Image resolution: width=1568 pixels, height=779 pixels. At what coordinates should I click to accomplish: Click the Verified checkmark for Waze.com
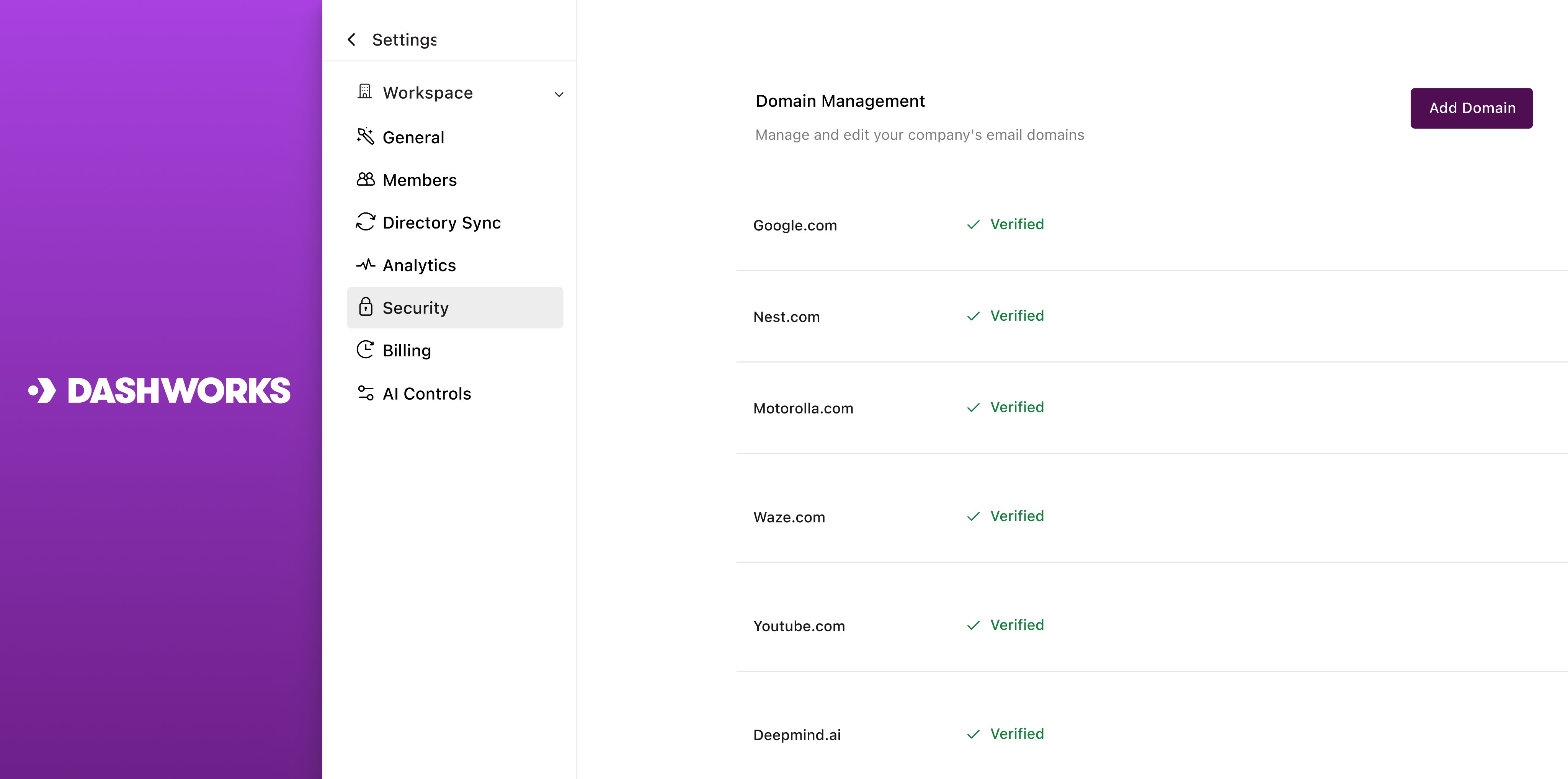click(973, 516)
